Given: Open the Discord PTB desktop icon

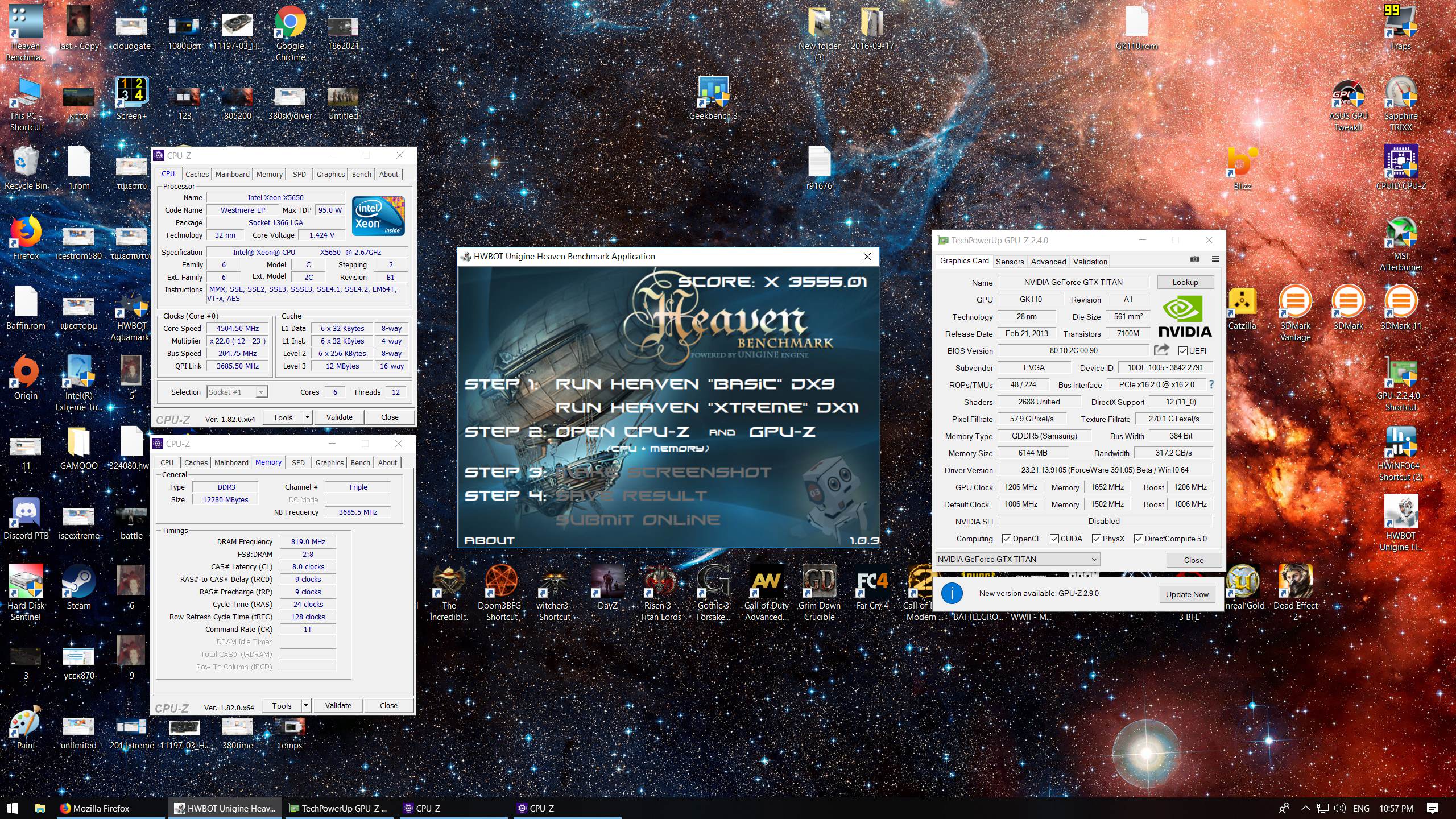Looking at the screenshot, I should pos(26,518).
